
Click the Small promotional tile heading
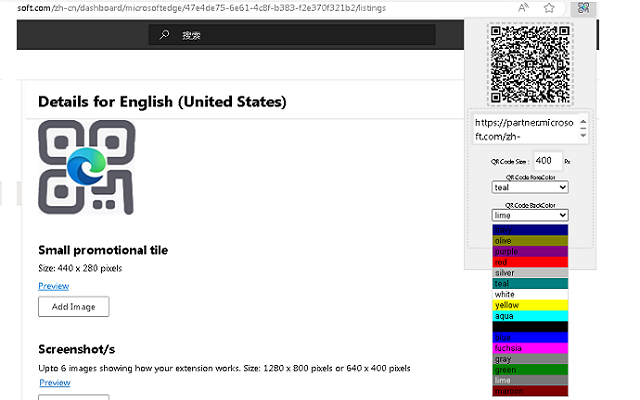point(103,250)
